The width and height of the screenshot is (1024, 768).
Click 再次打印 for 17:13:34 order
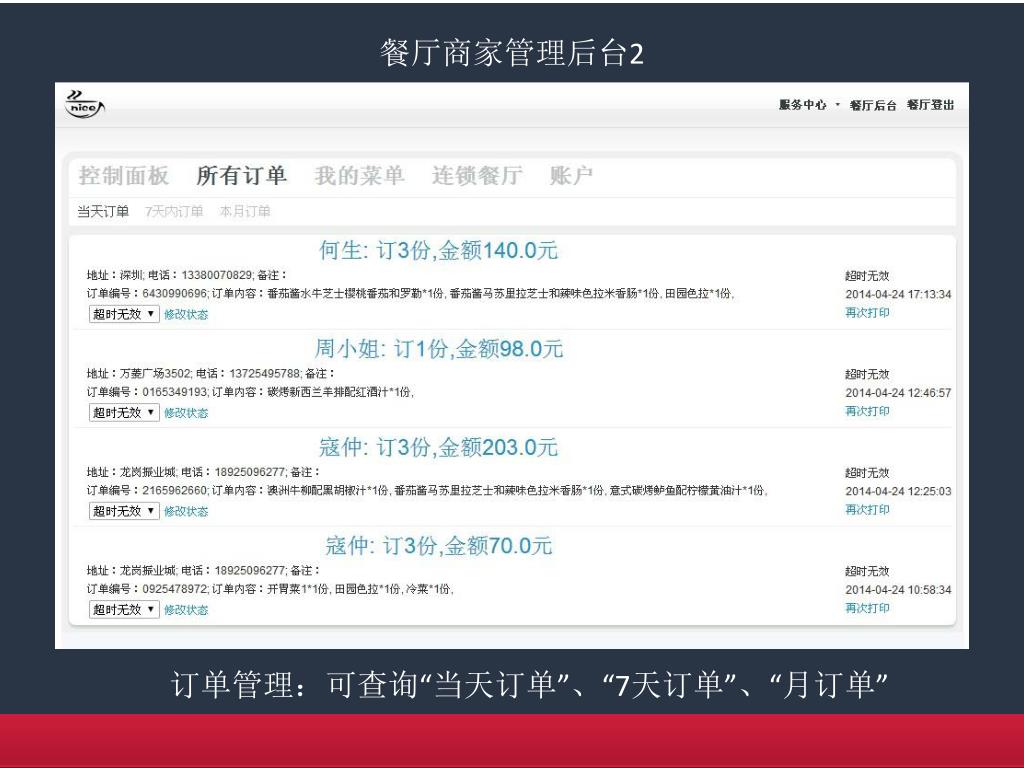(x=867, y=313)
